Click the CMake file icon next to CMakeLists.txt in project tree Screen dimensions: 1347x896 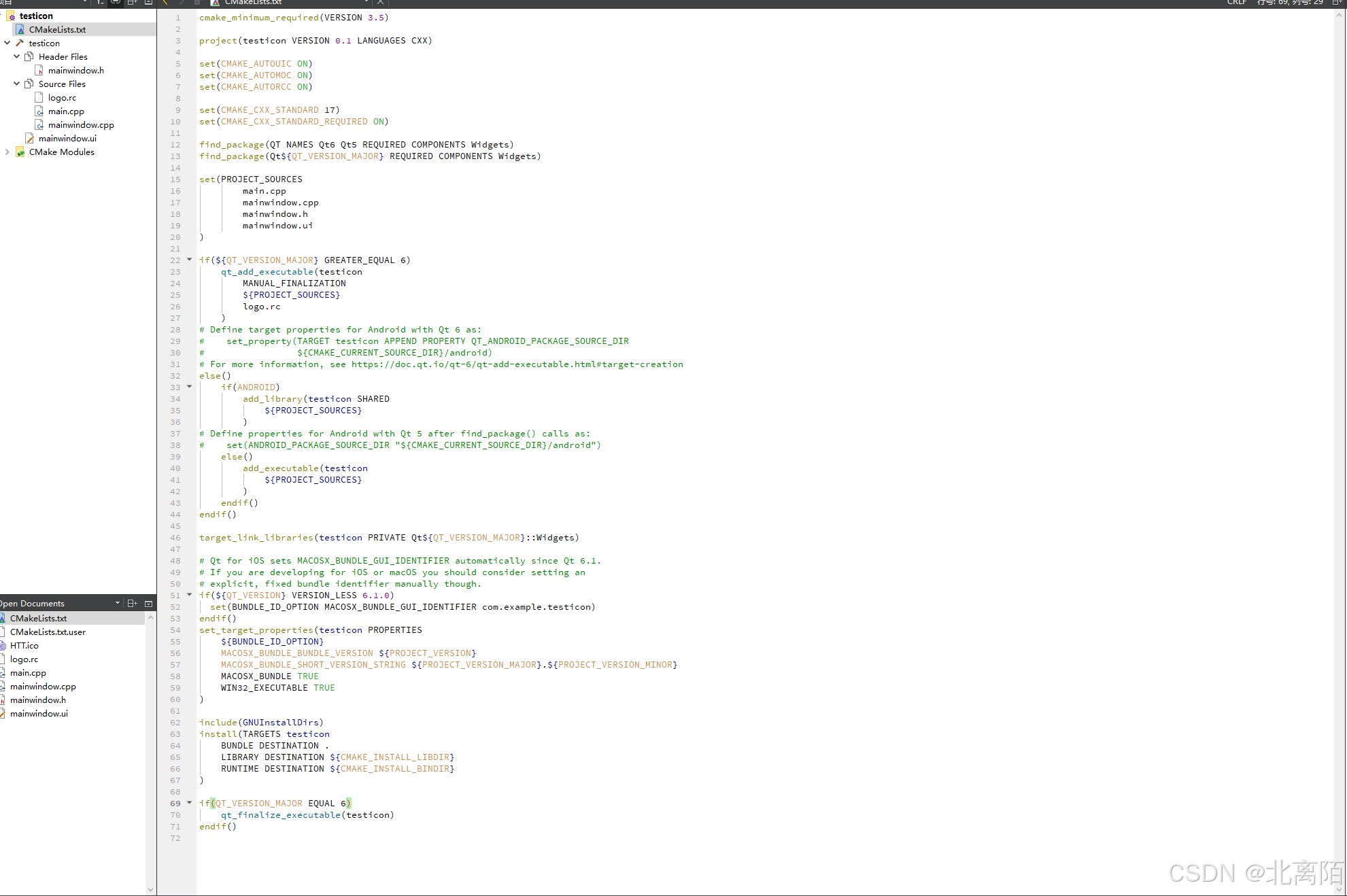coord(20,29)
